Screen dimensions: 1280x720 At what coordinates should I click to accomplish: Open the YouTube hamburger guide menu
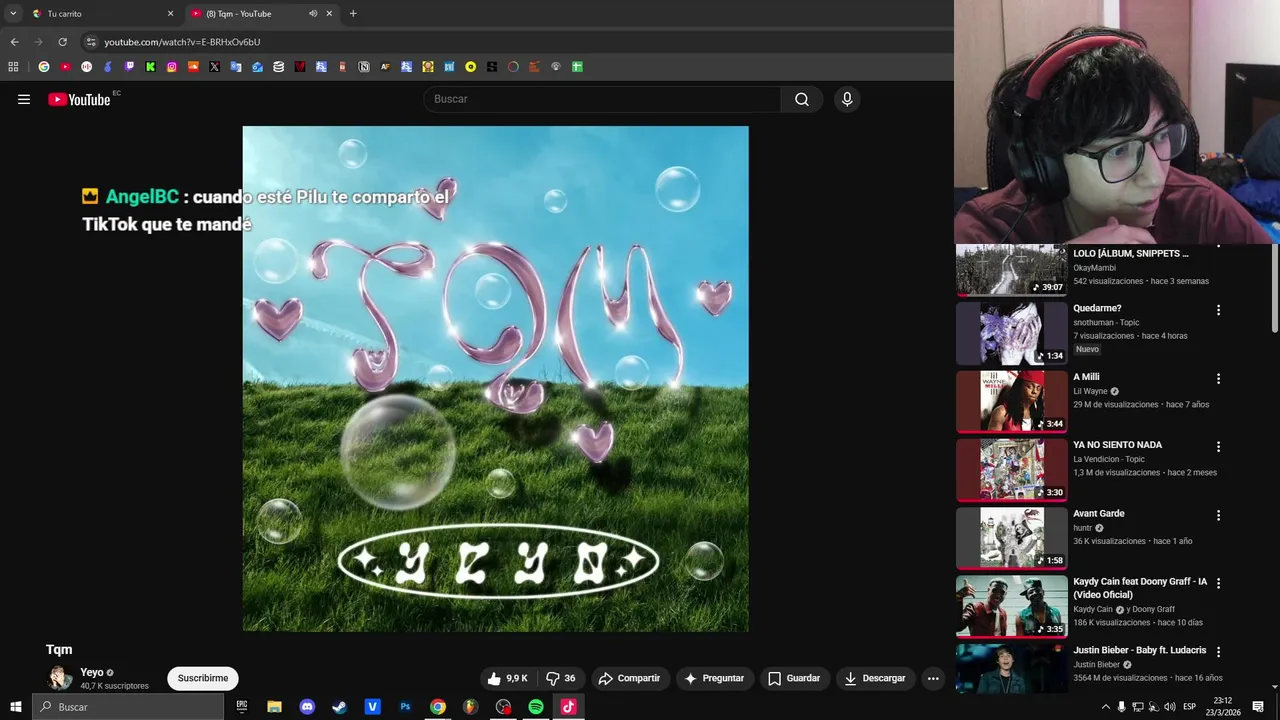(x=24, y=99)
